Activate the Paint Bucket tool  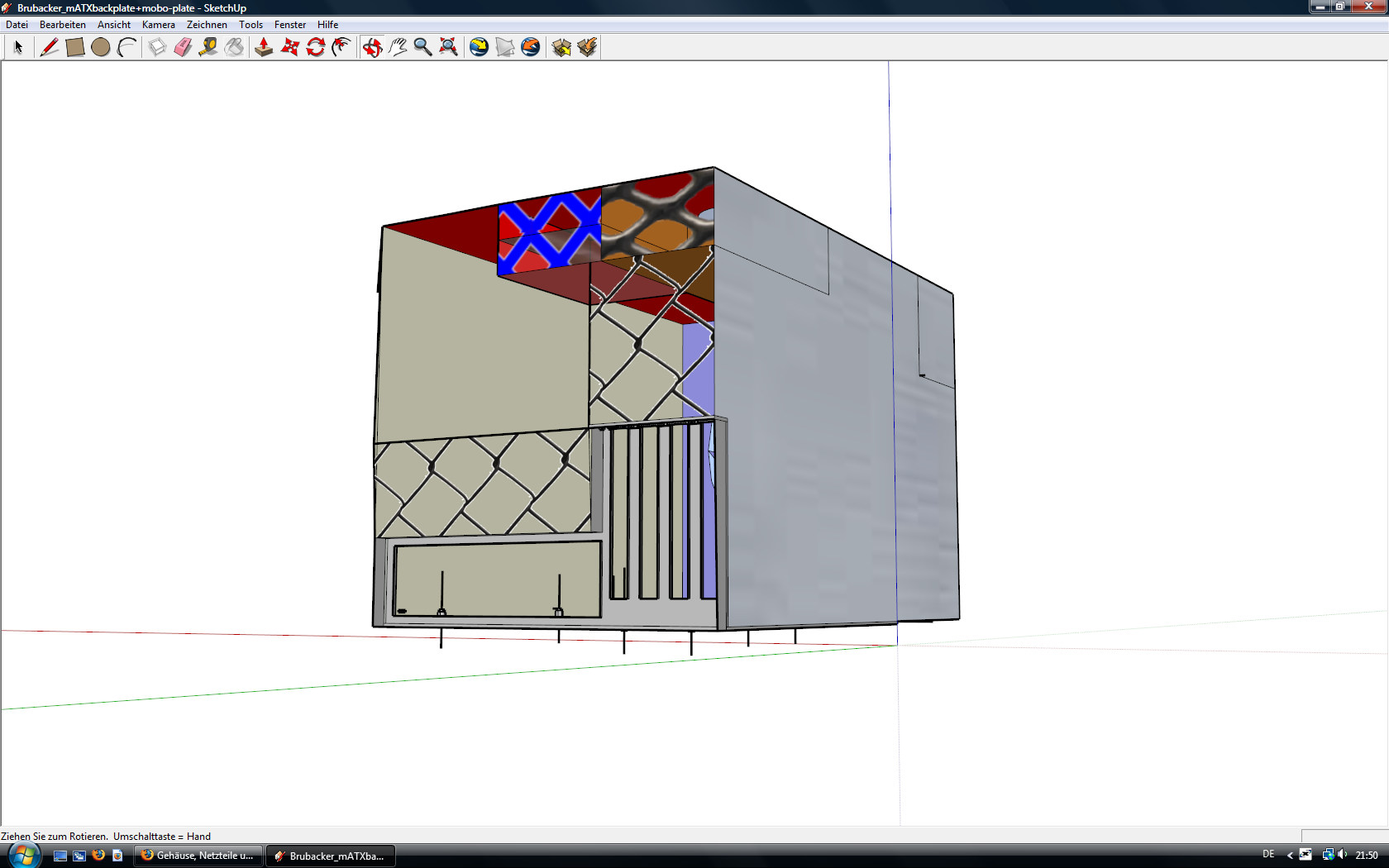click(234, 47)
